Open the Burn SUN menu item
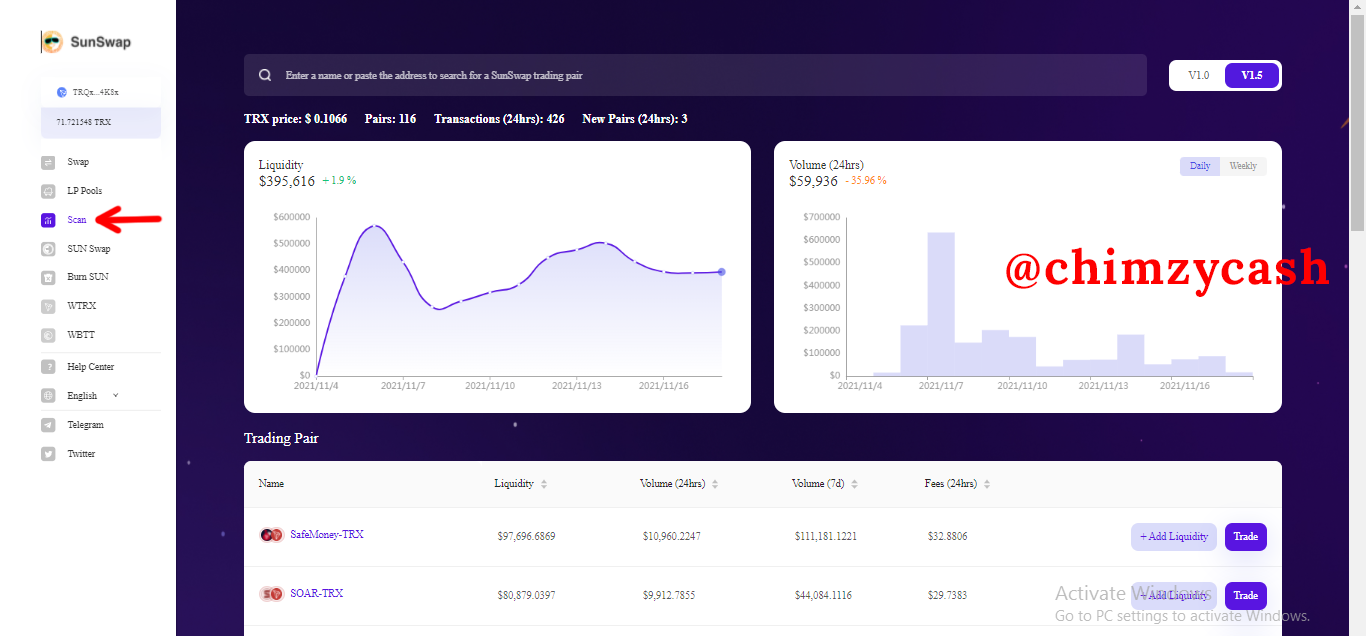 click(x=88, y=277)
